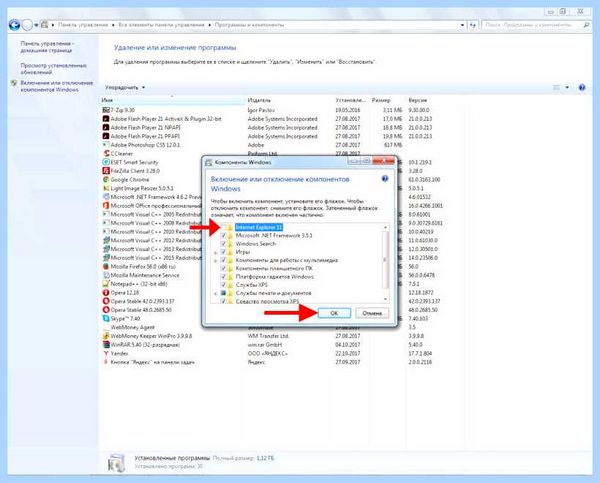Screen dimensions: 600x483
Task: Click the Light Image Resizer icon
Action: click(106, 188)
